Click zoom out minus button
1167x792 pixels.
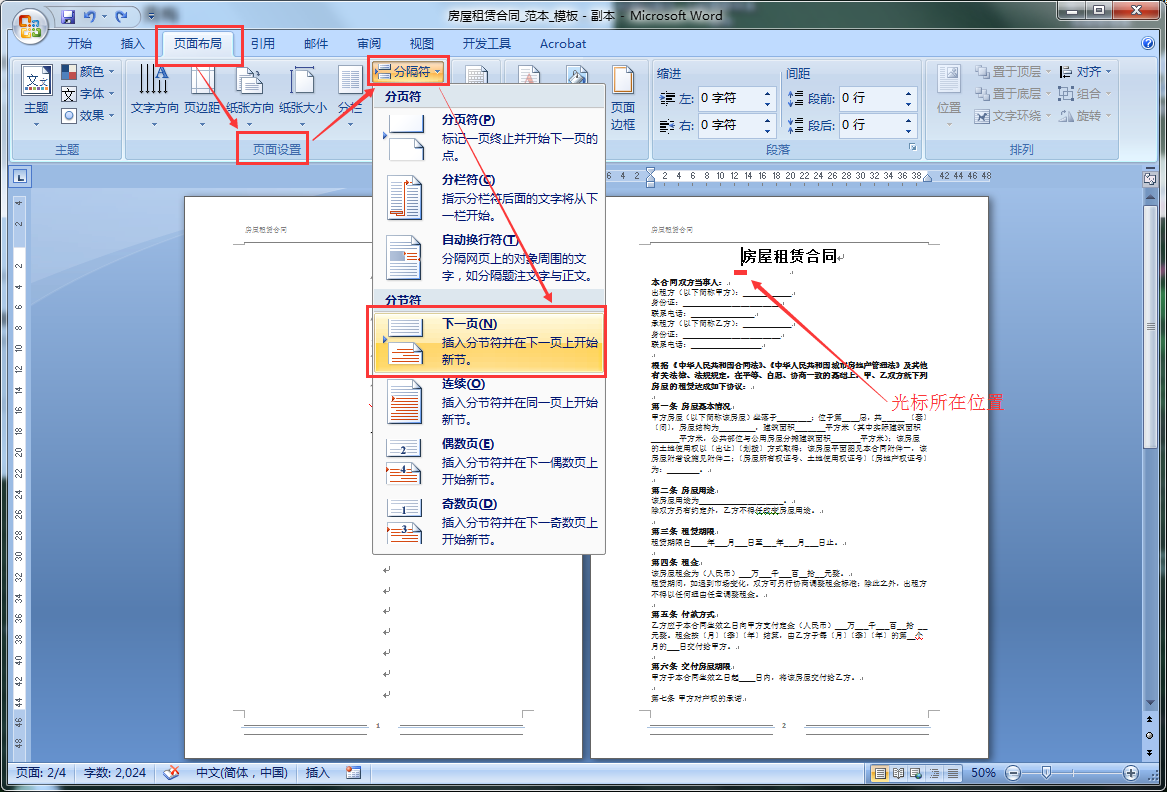(x=1013, y=773)
